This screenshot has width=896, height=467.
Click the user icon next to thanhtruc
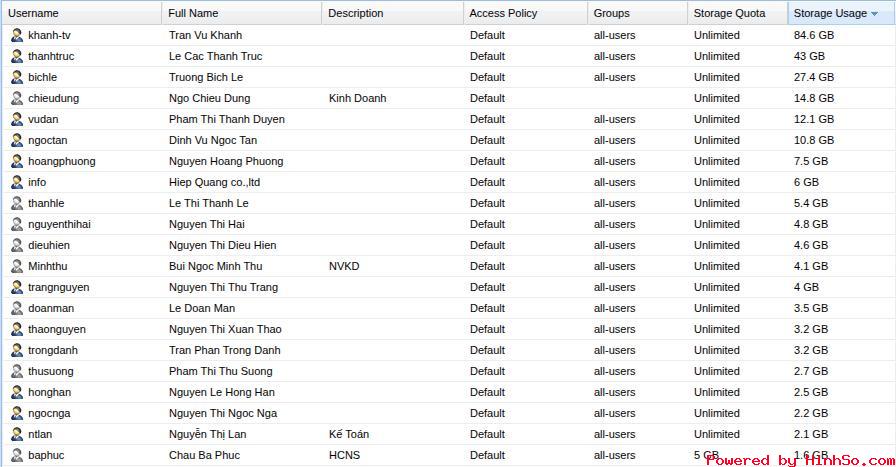pos(17,56)
